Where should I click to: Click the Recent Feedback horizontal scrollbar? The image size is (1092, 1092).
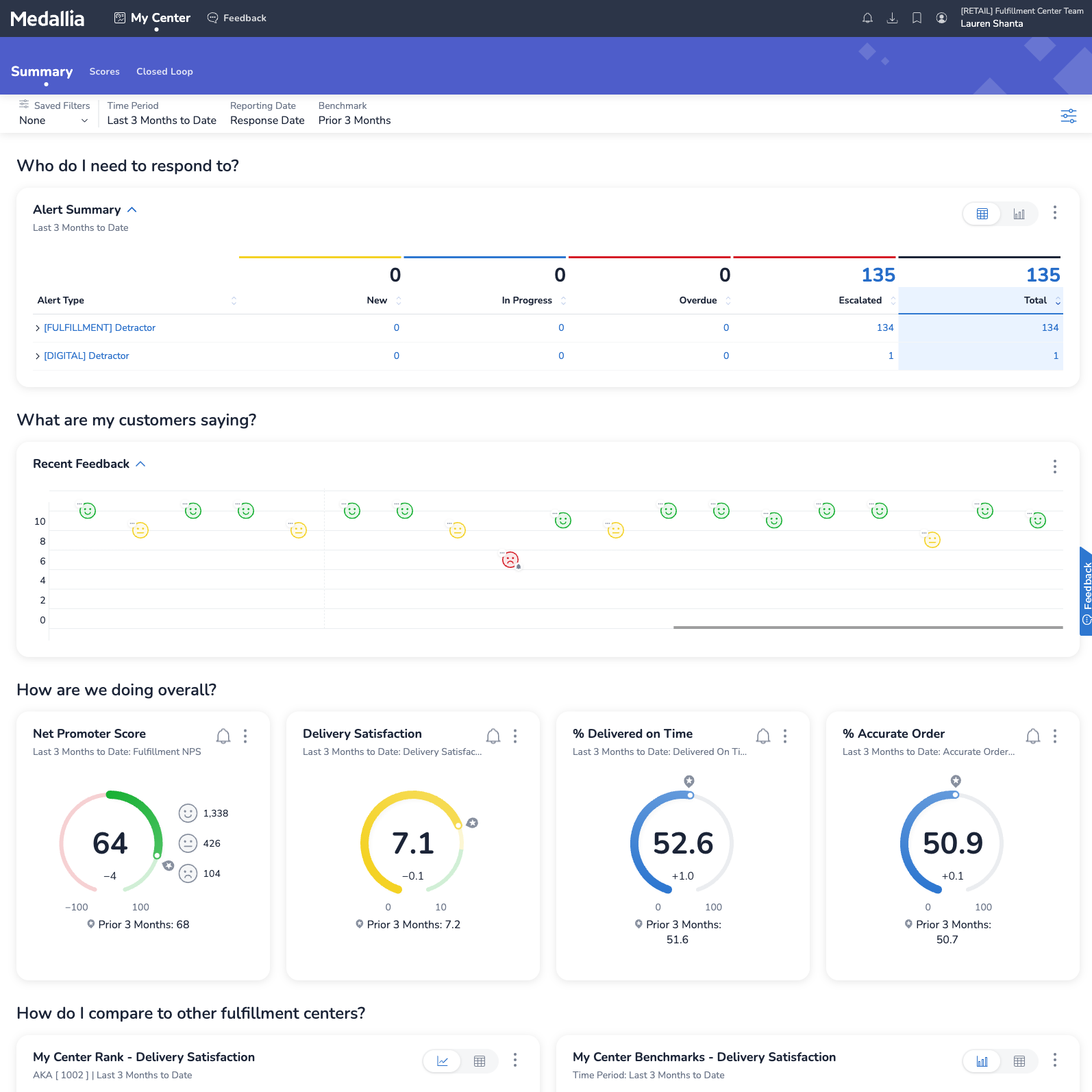(867, 627)
